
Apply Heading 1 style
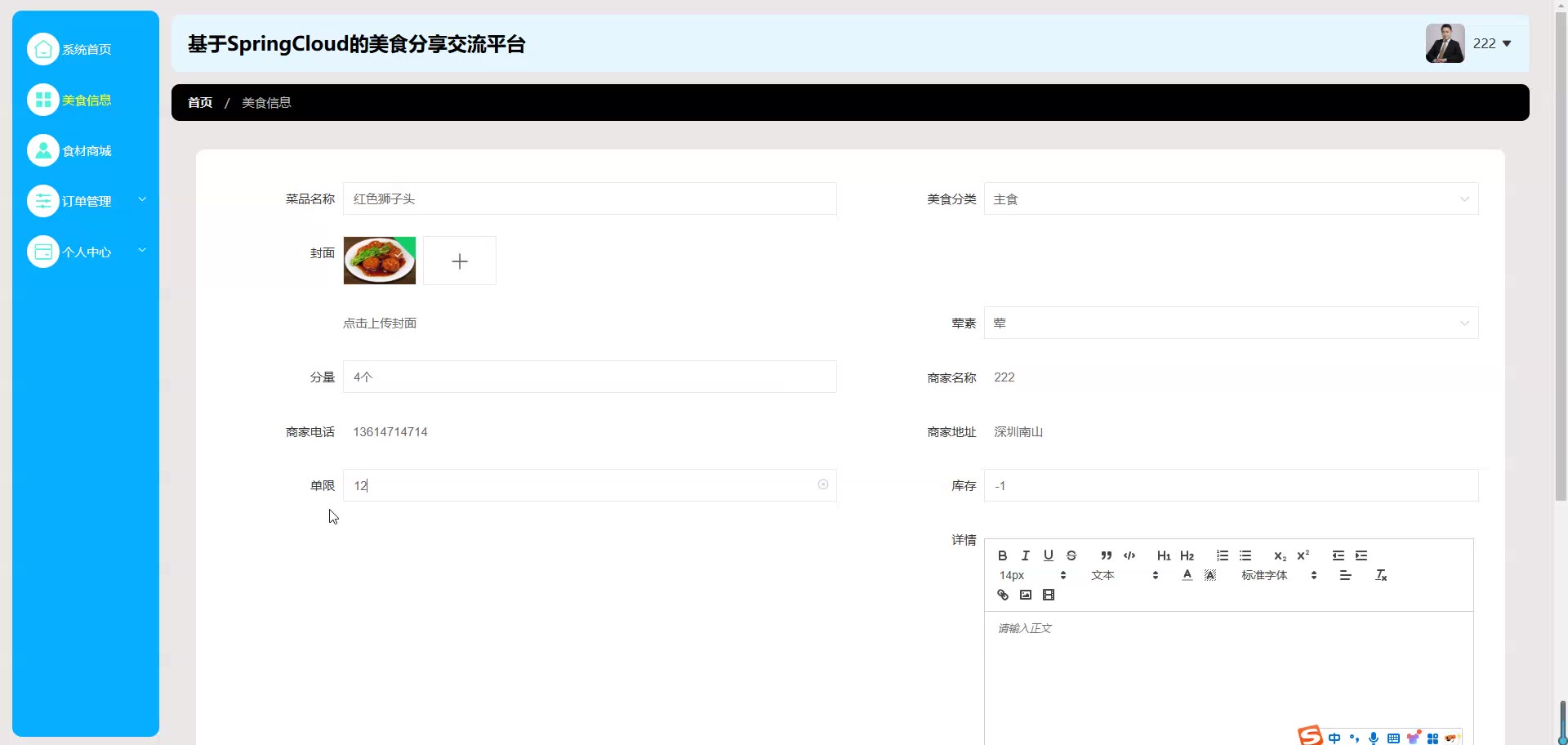tap(1164, 555)
